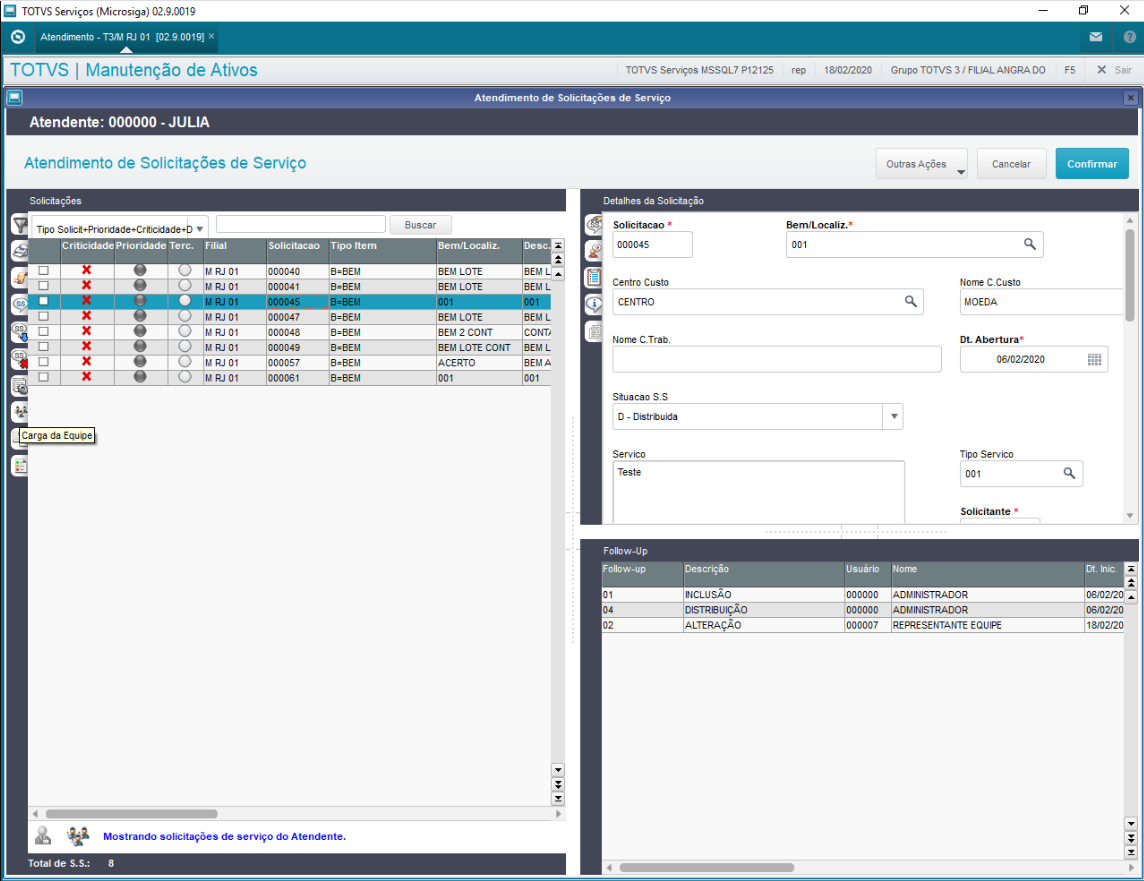
Task: Check the box for solicitation 000057
Action: click(43, 362)
